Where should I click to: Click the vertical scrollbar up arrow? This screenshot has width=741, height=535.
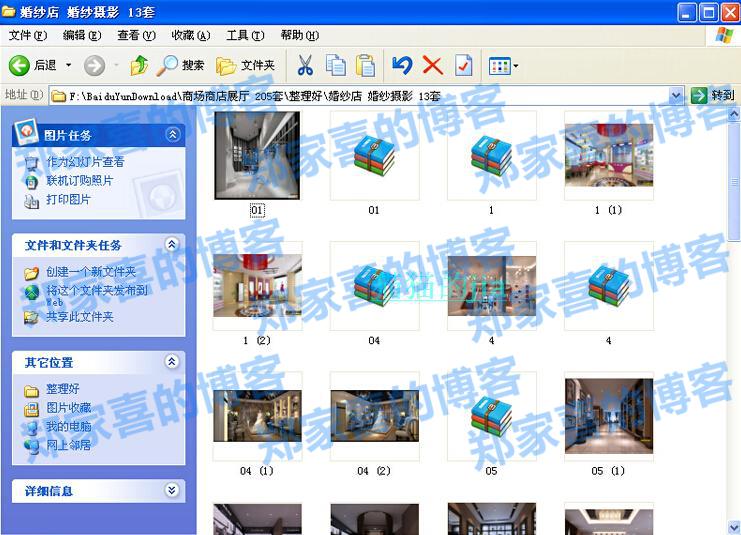tap(734, 114)
